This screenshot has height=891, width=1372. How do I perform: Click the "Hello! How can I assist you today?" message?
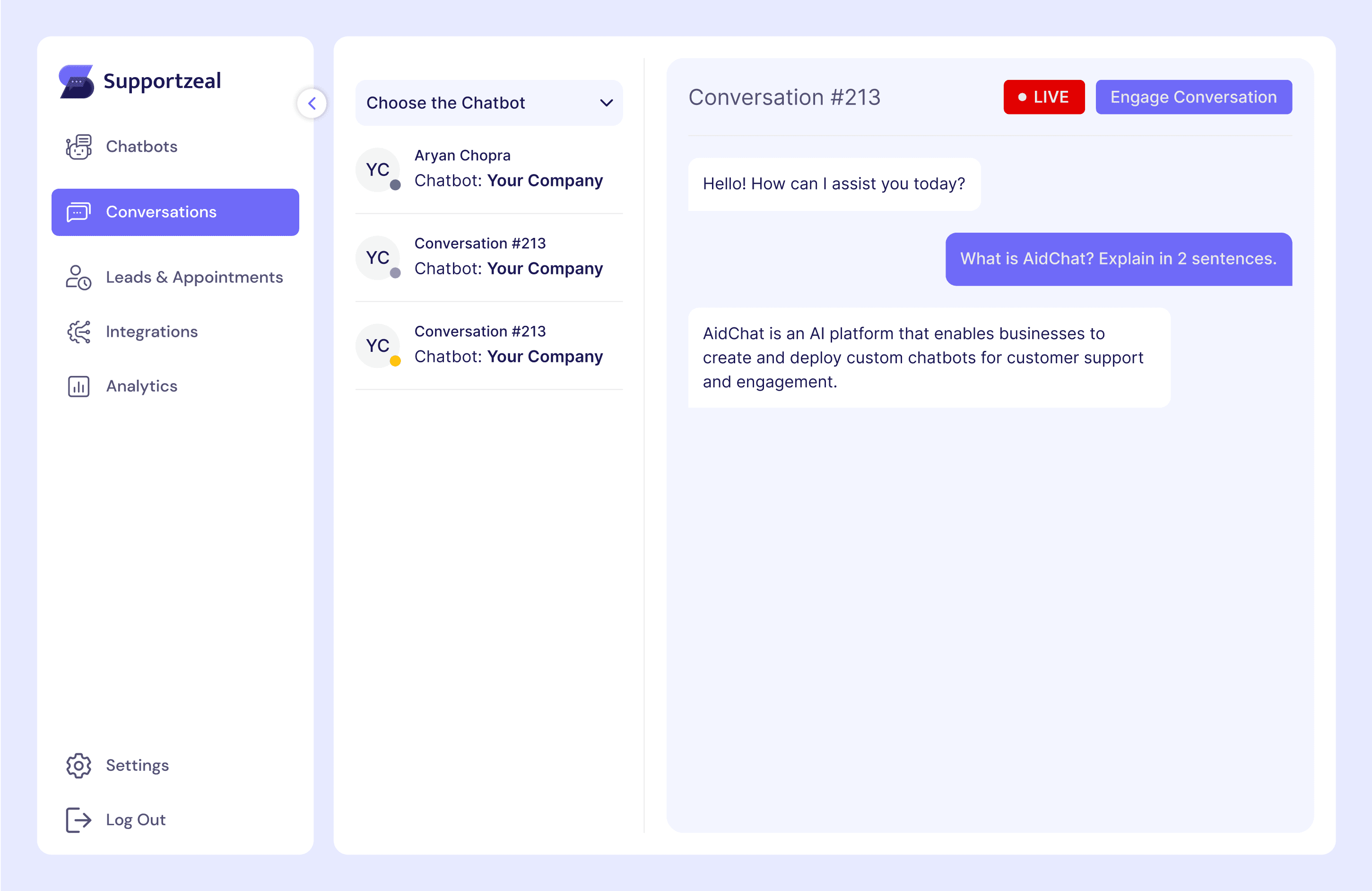[834, 184]
